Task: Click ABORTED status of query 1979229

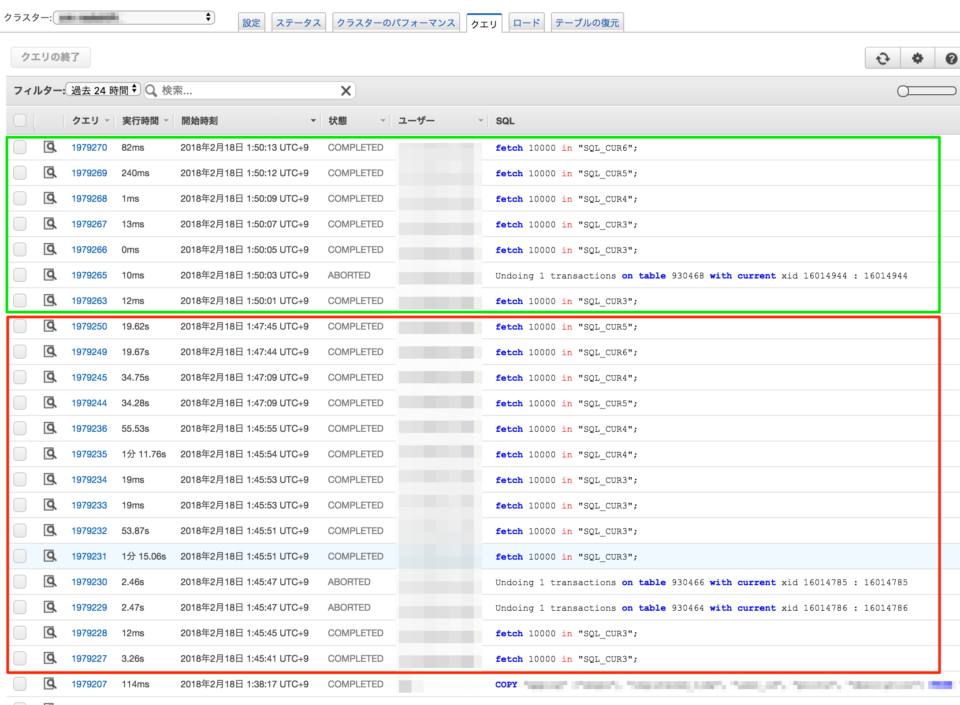Action: (x=349, y=608)
